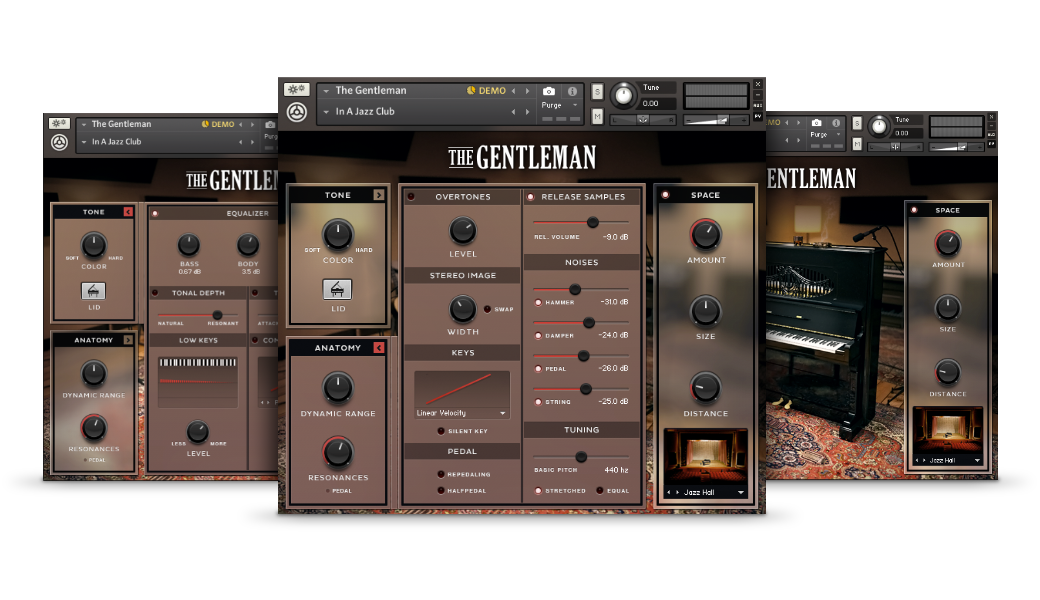Screen dimensions: 1040x600
Task: Click the Space Size knob in center window
Action: click(x=706, y=311)
